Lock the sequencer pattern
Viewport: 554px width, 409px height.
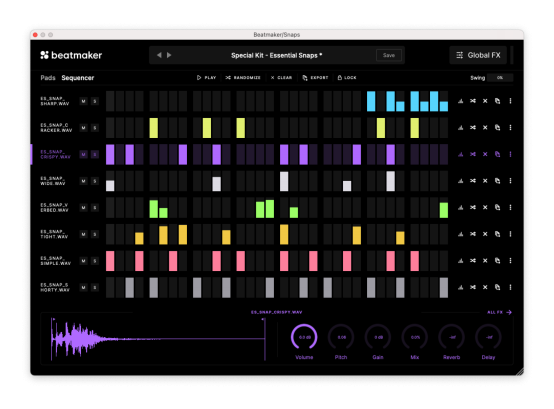click(x=347, y=78)
